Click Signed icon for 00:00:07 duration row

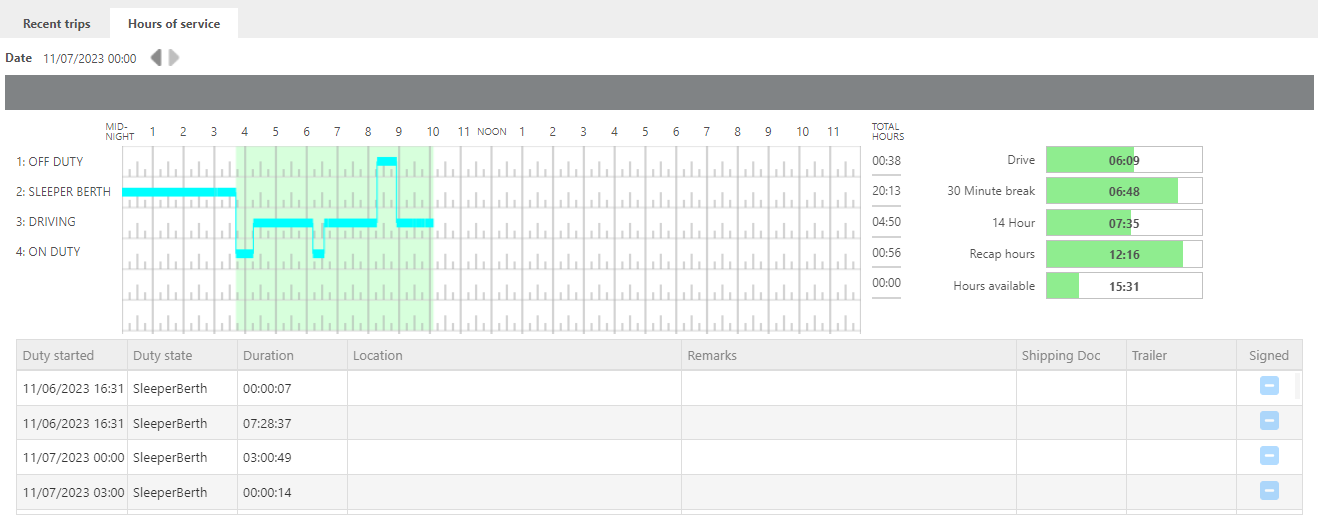click(1269, 386)
